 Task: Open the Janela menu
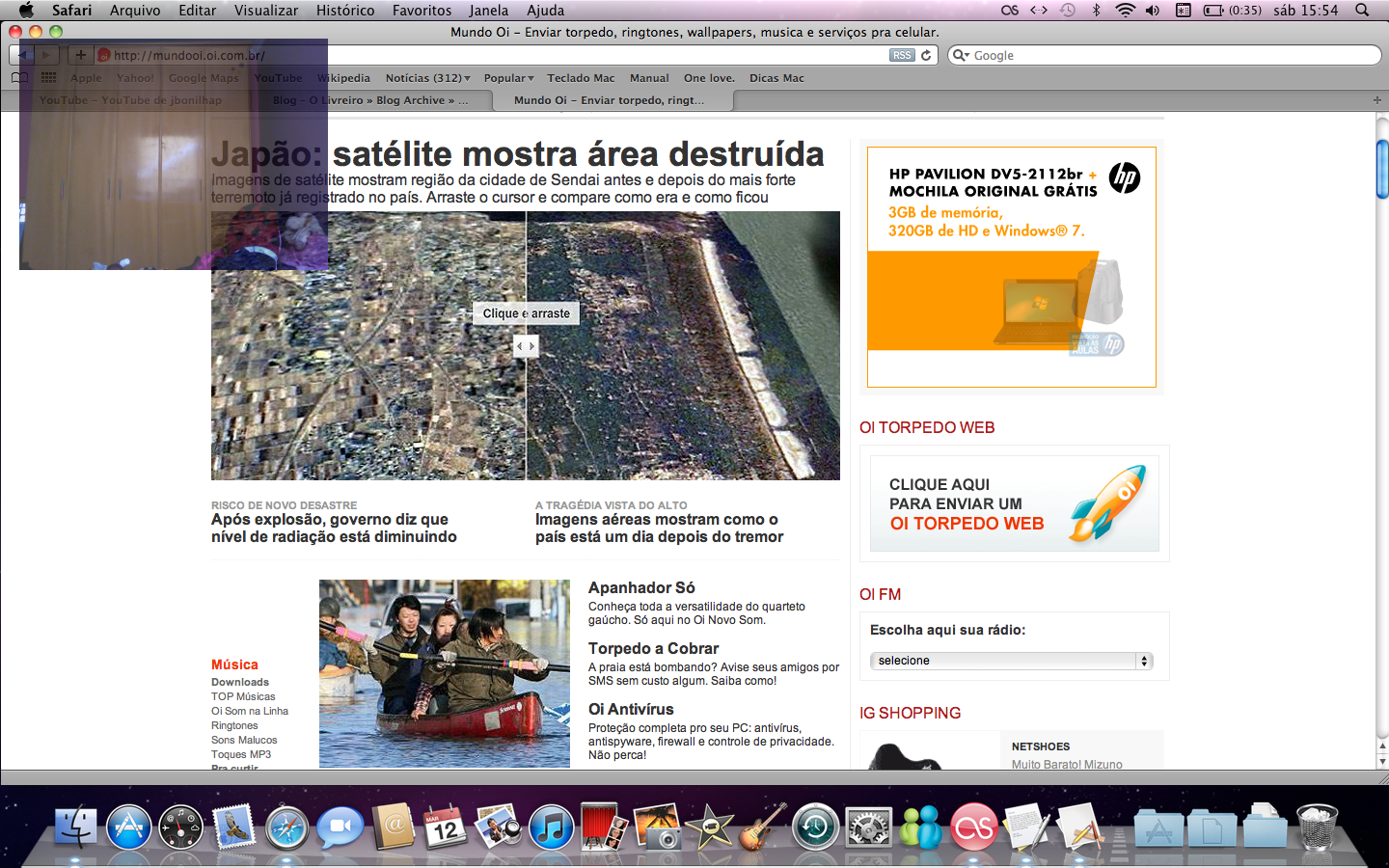[x=489, y=10]
